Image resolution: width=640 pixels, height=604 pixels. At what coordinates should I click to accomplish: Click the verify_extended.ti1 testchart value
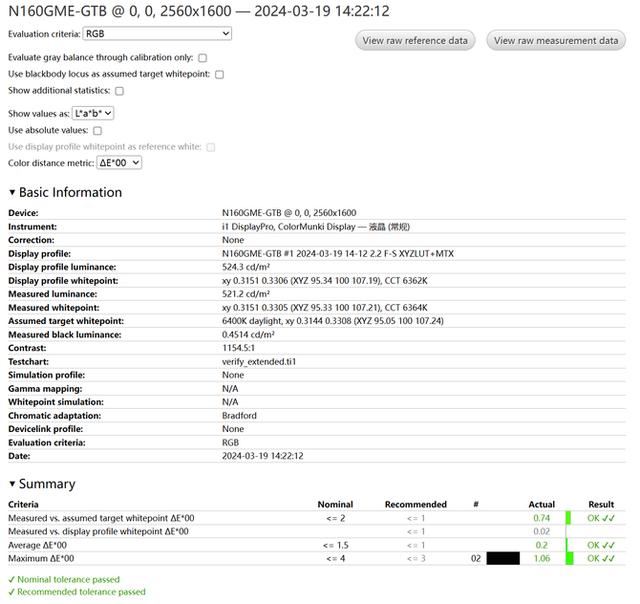[259, 361]
